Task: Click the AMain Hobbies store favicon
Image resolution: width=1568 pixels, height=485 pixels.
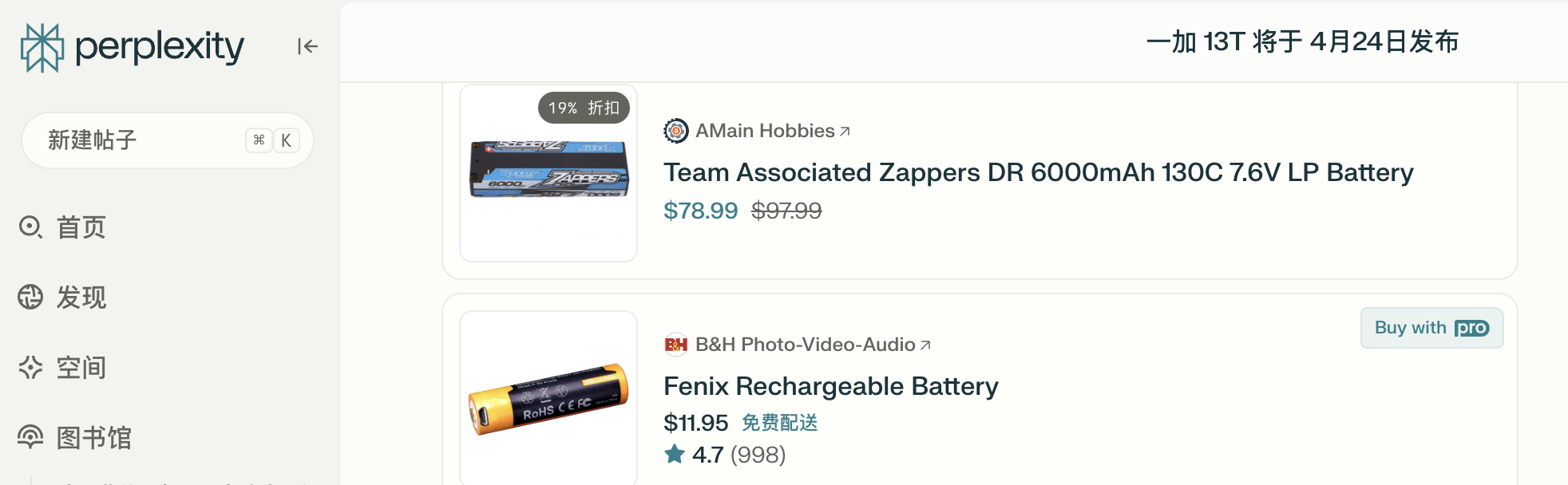Action: click(x=676, y=130)
